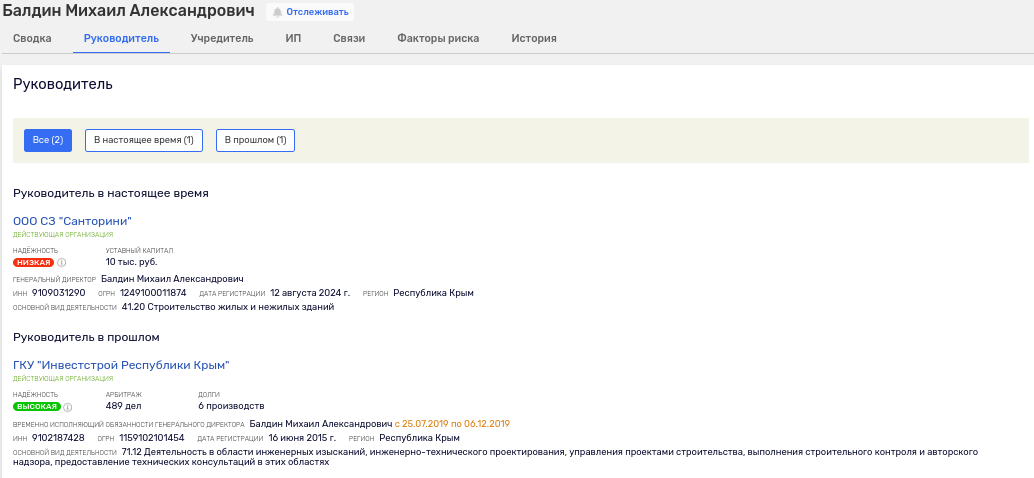
Task: Open ООО СЗ "Санторини" company link
Action: 73,221
